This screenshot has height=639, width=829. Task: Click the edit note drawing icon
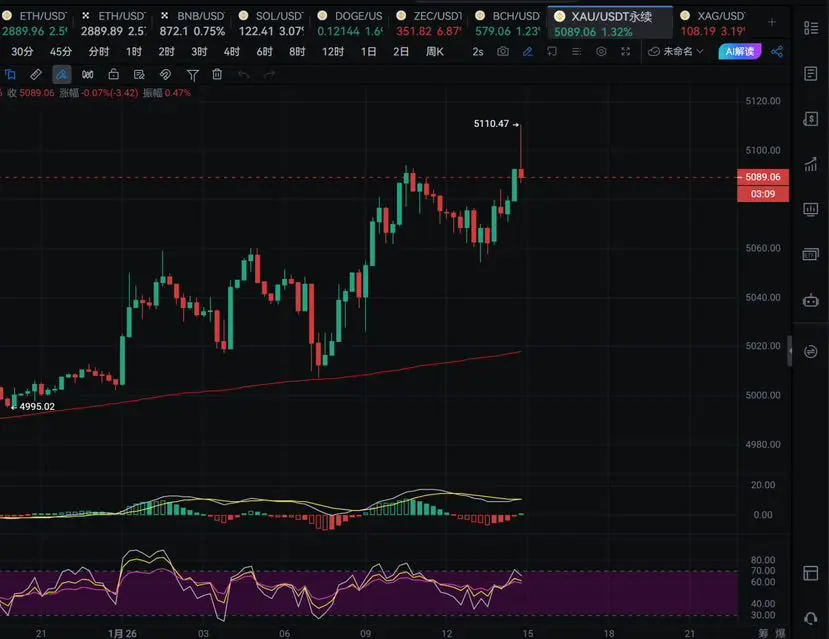pos(139,75)
